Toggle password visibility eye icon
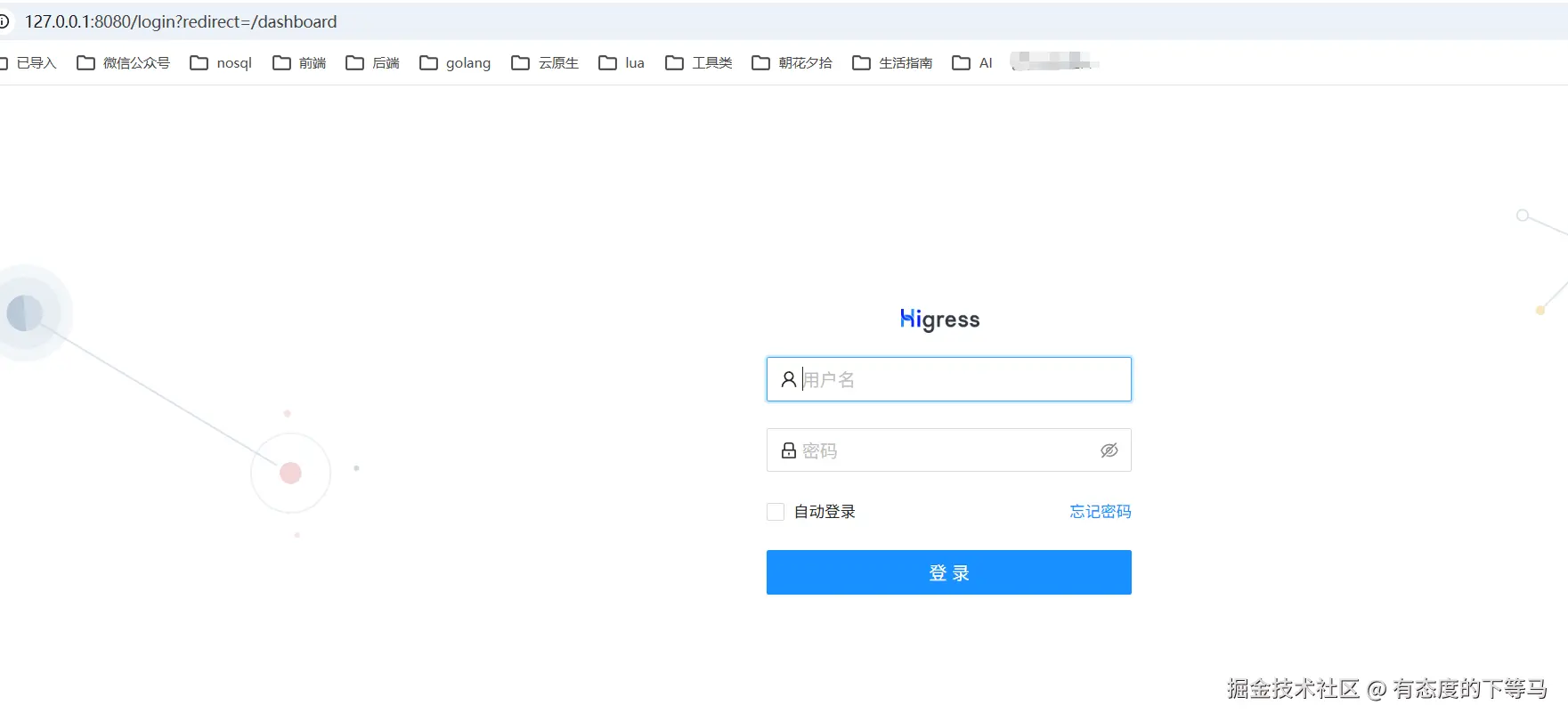 [1109, 450]
